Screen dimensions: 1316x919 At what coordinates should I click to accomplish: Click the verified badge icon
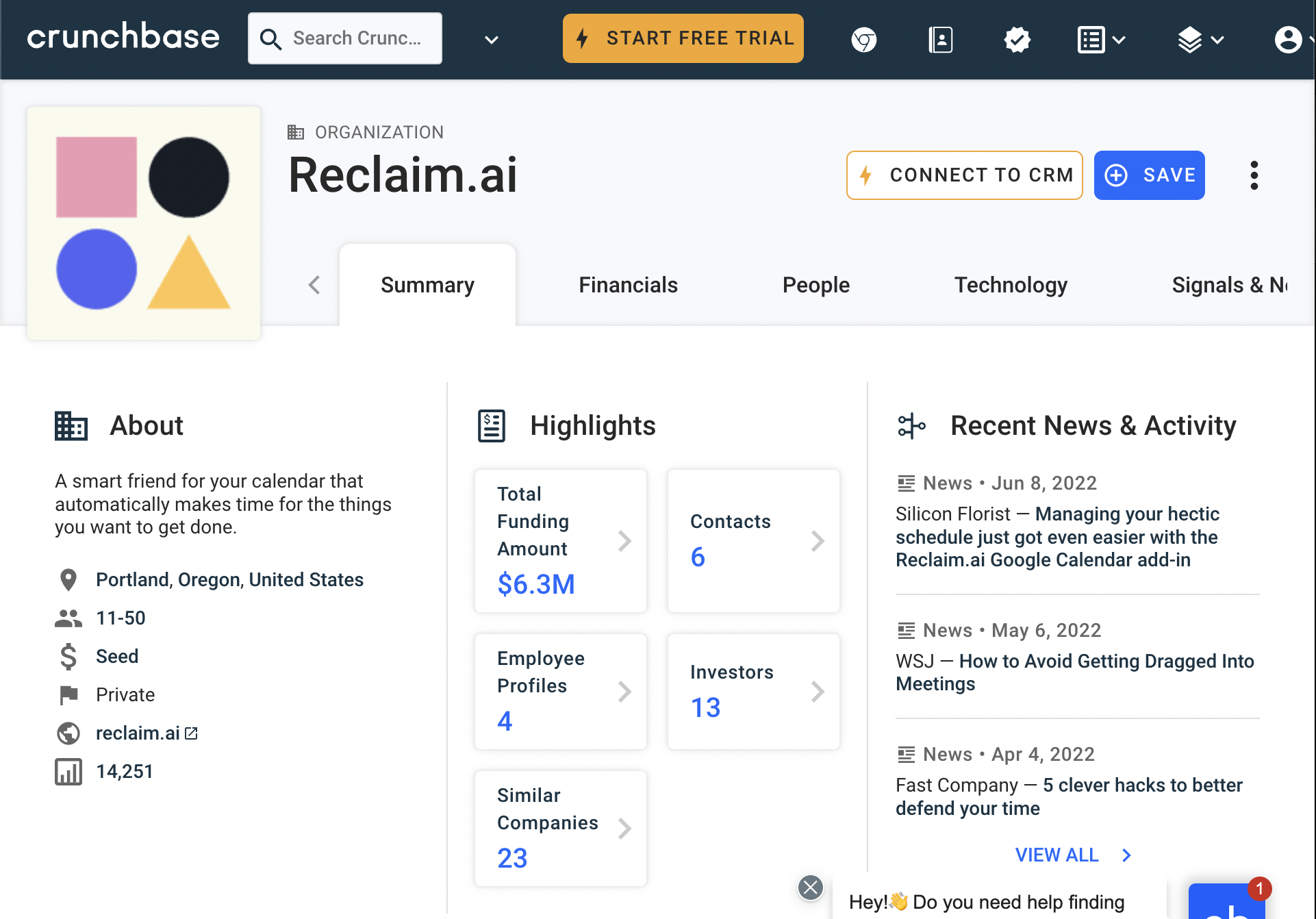point(1017,40)
